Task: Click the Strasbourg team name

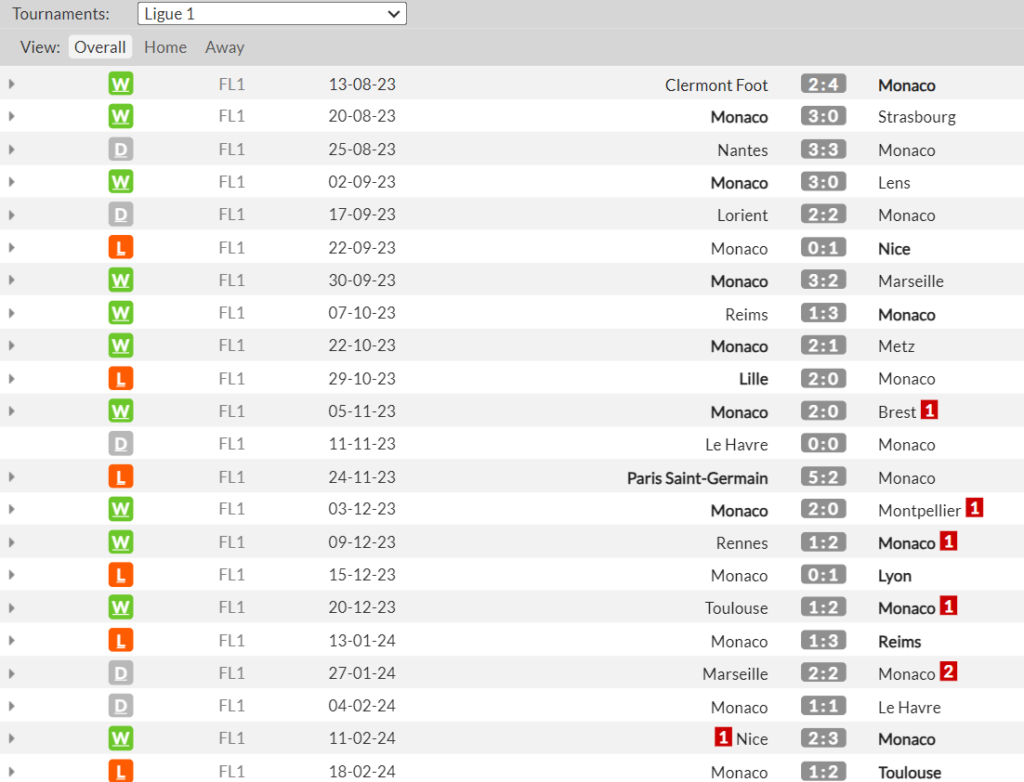Action: point(917,118)
